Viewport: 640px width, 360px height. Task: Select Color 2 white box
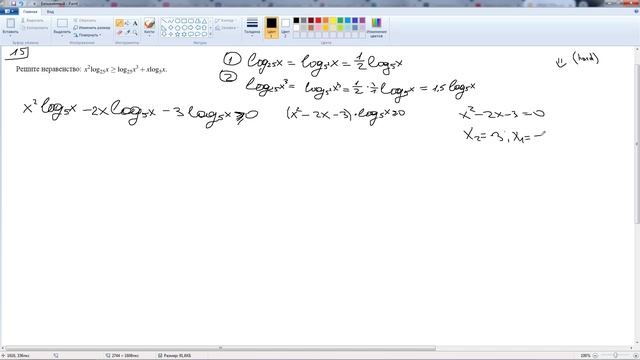click(x=286, y=27)
